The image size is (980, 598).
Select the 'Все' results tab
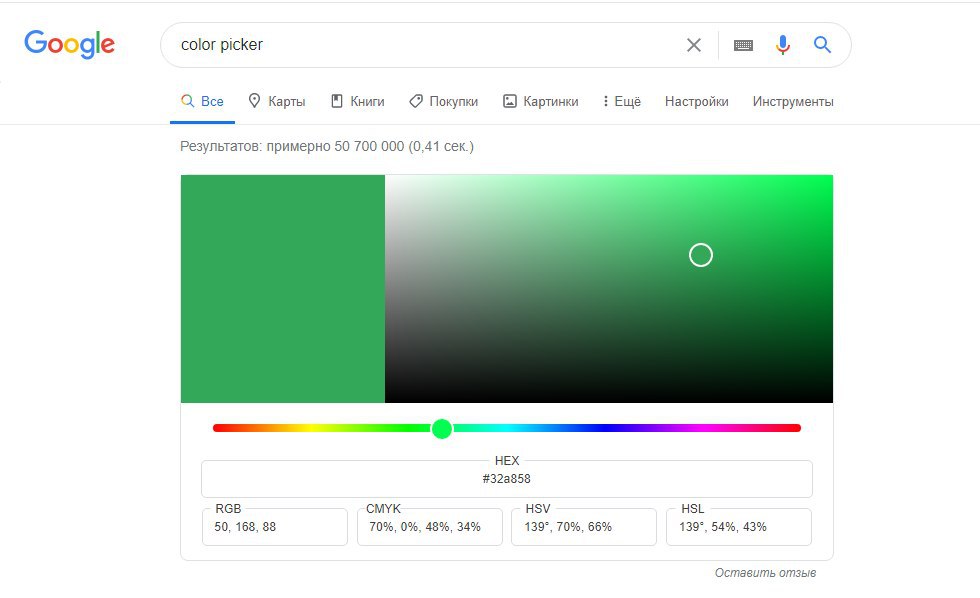202,101
